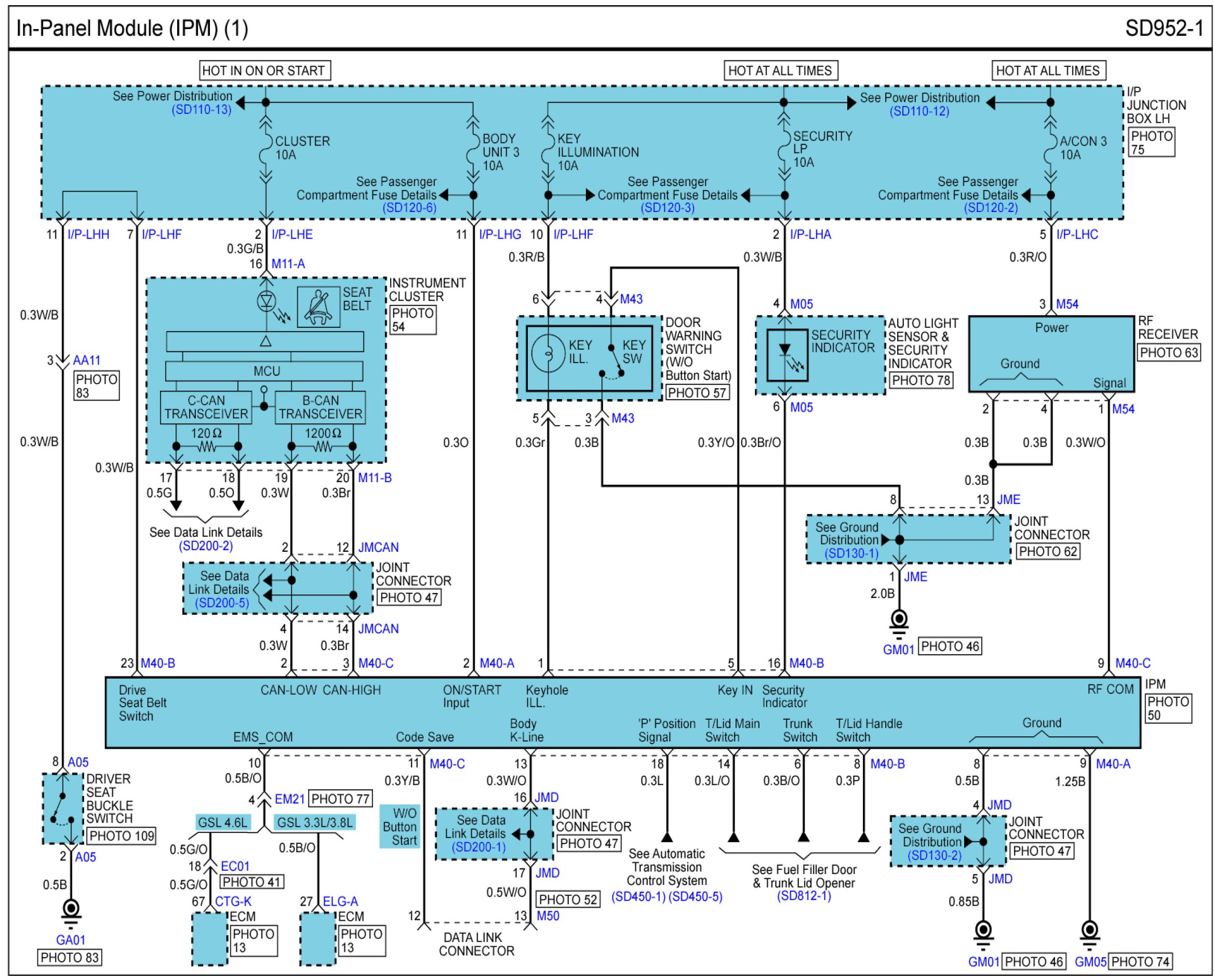1214x980 pixels.
Task: Select the GSL 4.6L engine label
Action: (x=222, y=823)
